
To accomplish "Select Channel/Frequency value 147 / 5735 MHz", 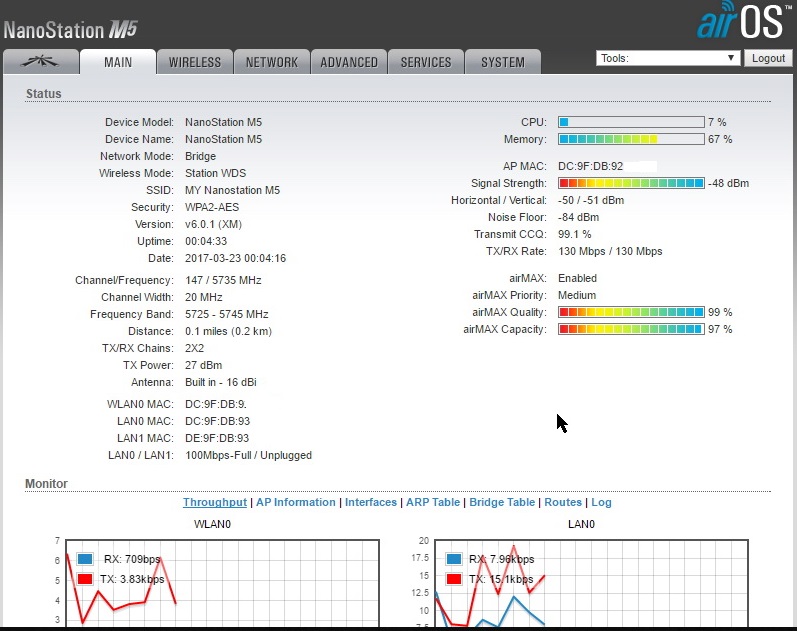I will 223,280.
